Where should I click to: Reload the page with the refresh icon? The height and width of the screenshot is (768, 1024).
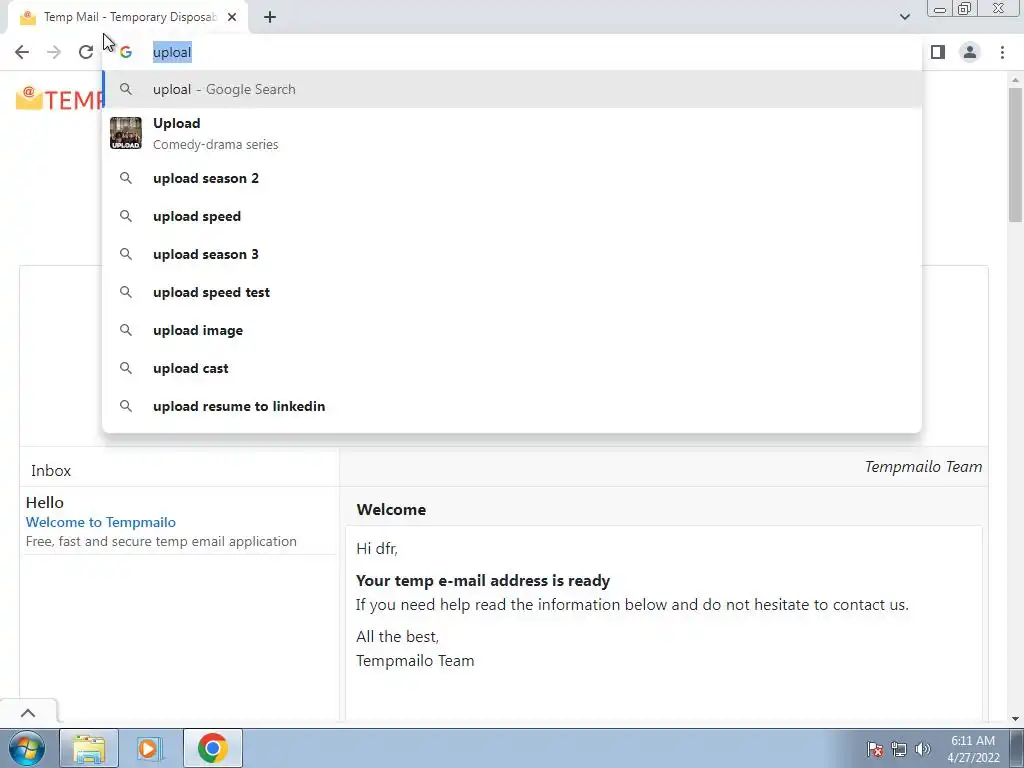[86, 52]
